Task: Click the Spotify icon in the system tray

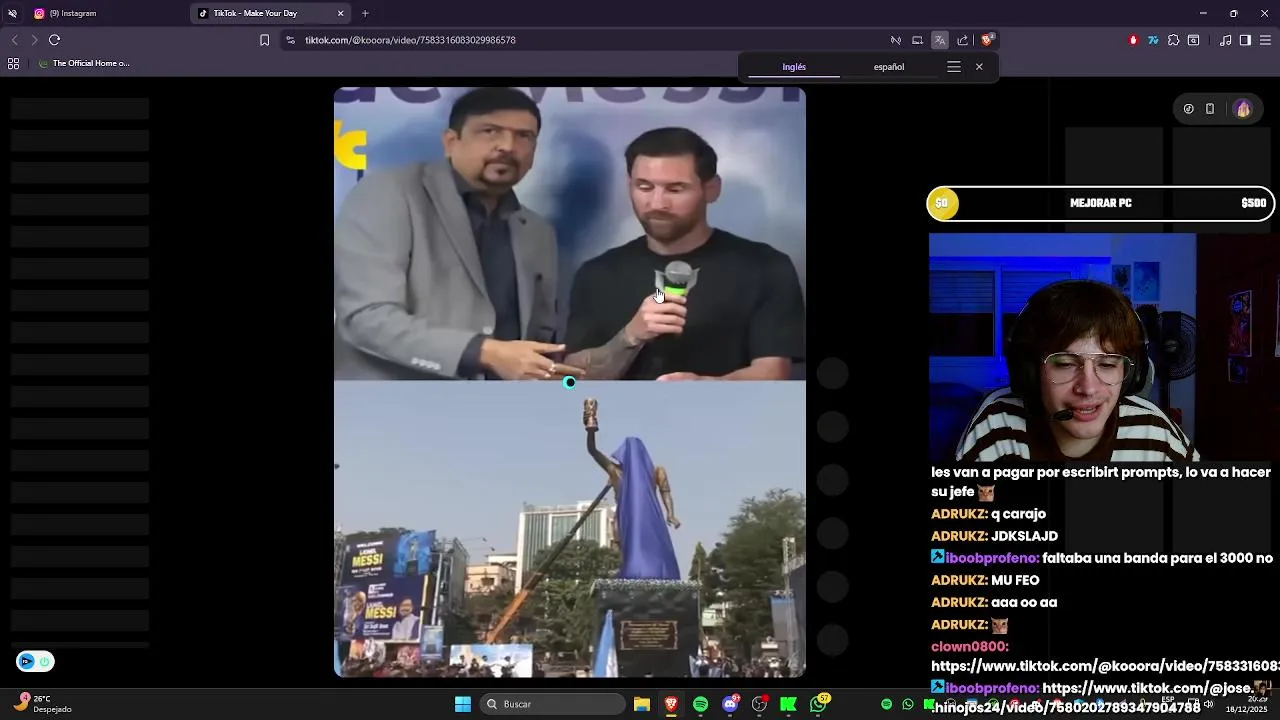Action: point(886,704)
